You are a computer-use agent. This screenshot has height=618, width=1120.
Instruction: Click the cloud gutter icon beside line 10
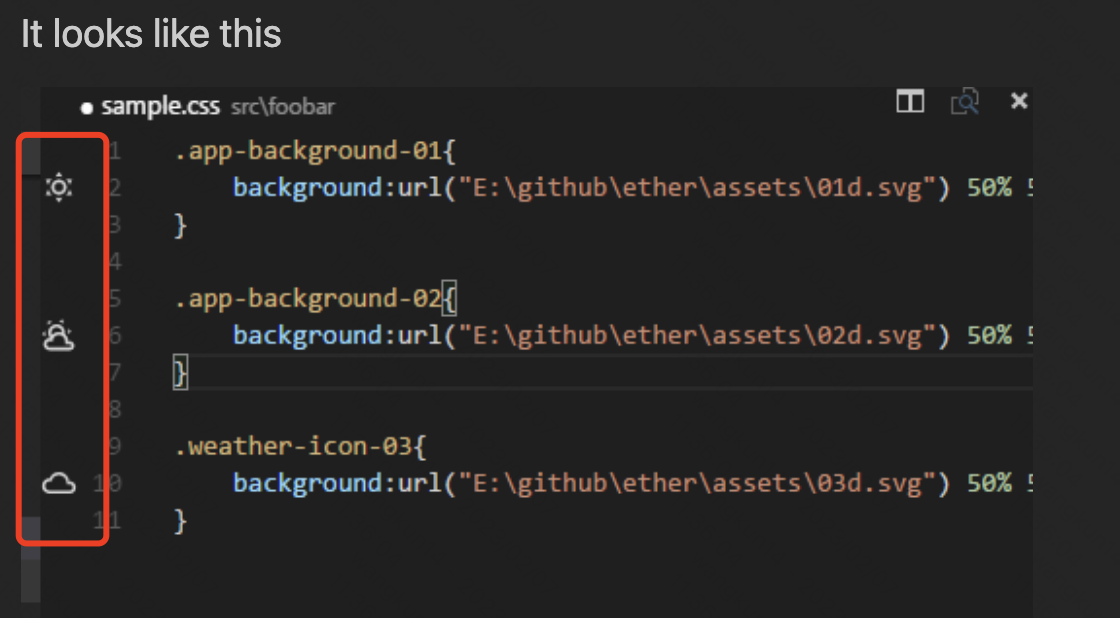(59, 484)
